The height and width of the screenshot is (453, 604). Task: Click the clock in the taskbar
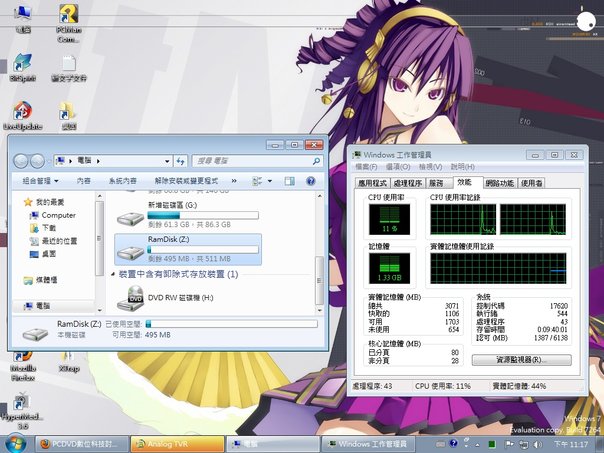point(571,444)
